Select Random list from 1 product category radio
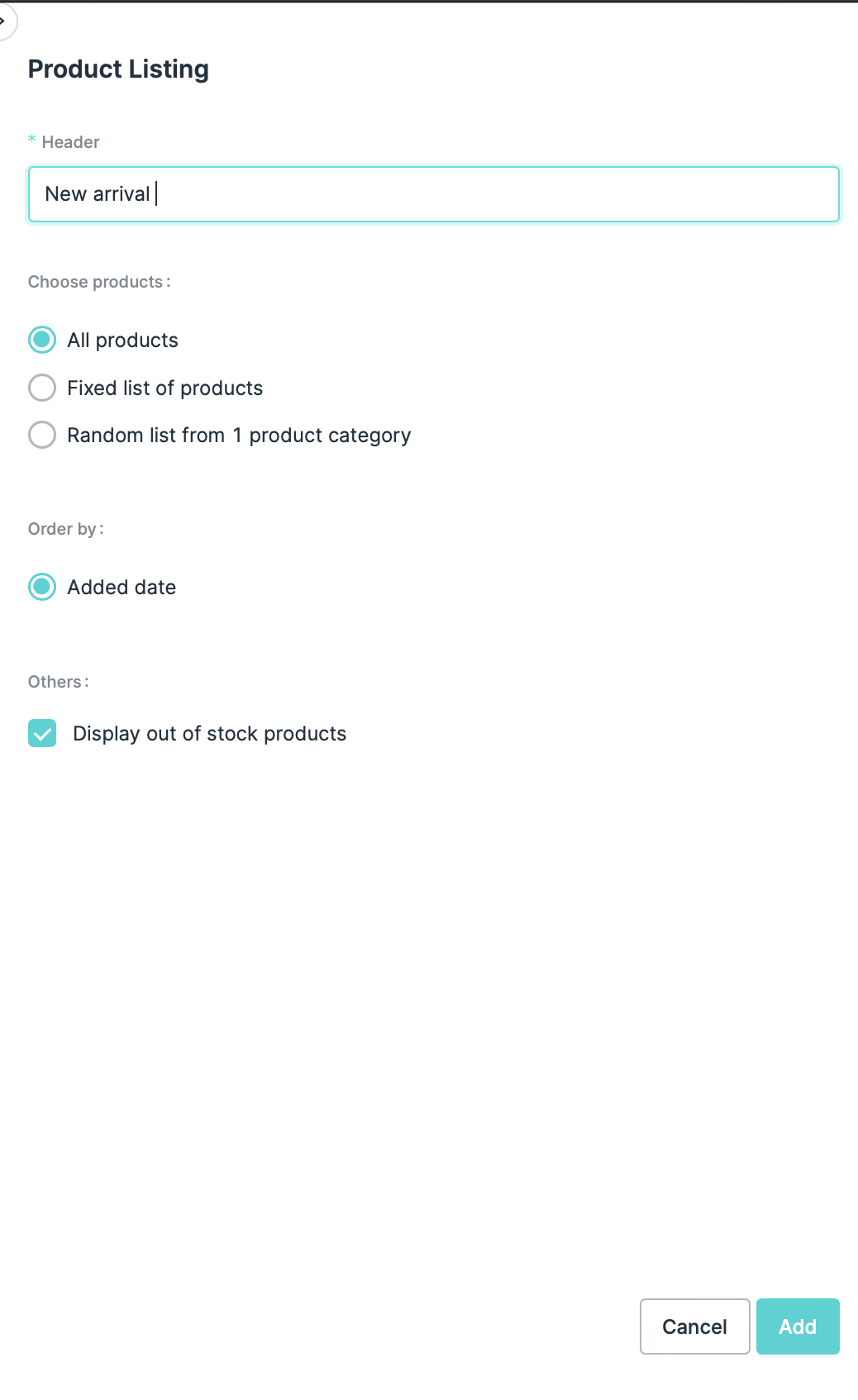The image size is (858, 1400). click(42, 435)
